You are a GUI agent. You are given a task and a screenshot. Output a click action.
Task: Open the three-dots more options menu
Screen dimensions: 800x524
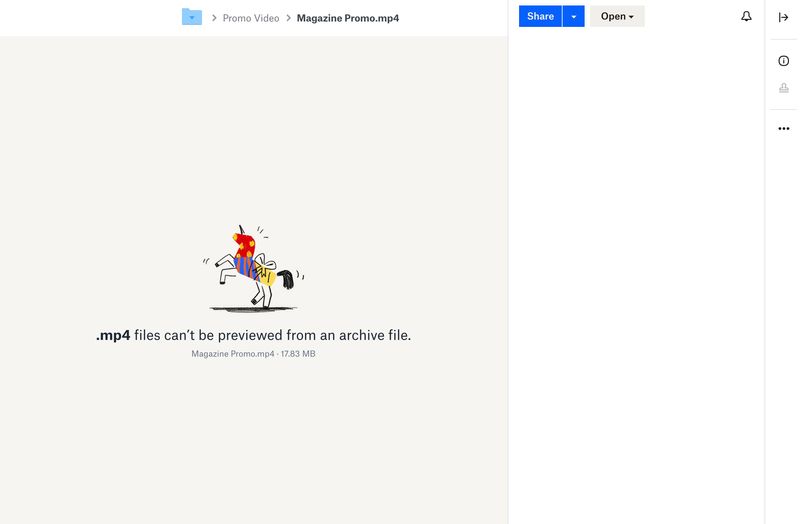tap(783, 128)
